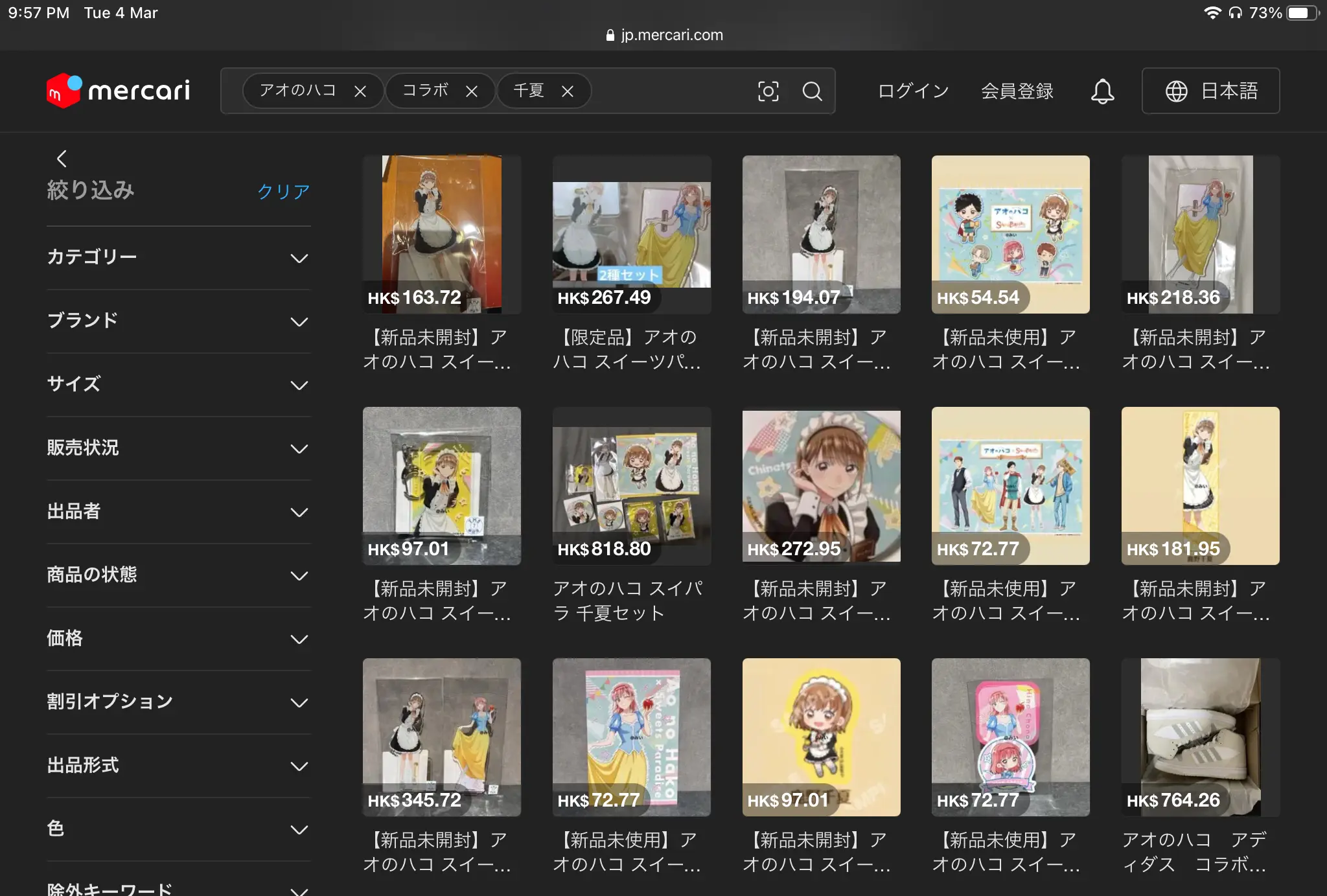Open the HK$218.36 item thumbnail
The width and height of the screenshot is (1327, 896).
tap(1201, 235)
